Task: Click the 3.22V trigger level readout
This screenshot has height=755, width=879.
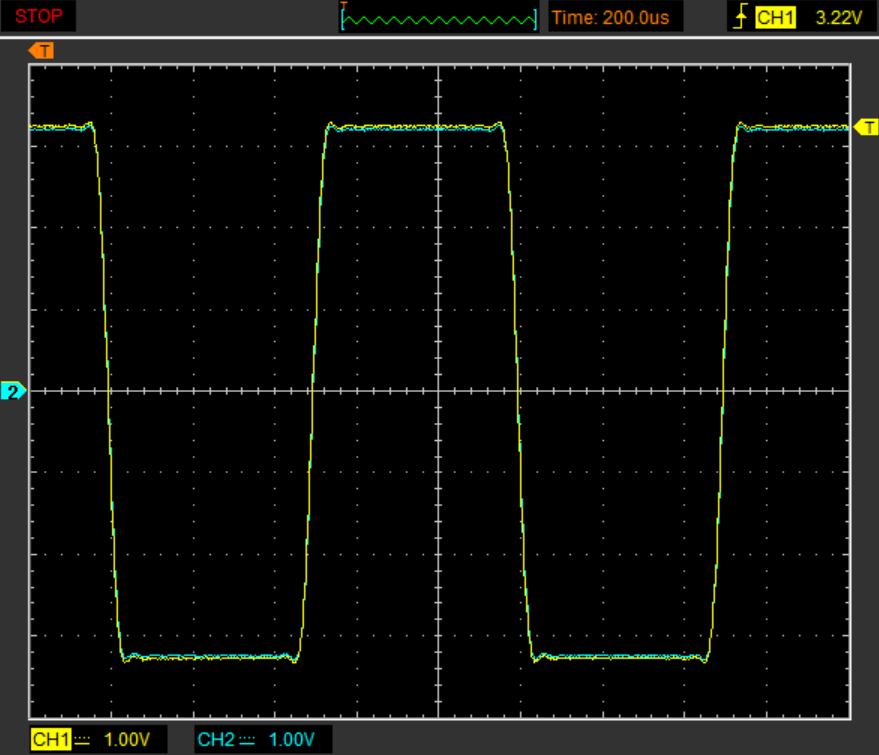Action: click(838, 18)
